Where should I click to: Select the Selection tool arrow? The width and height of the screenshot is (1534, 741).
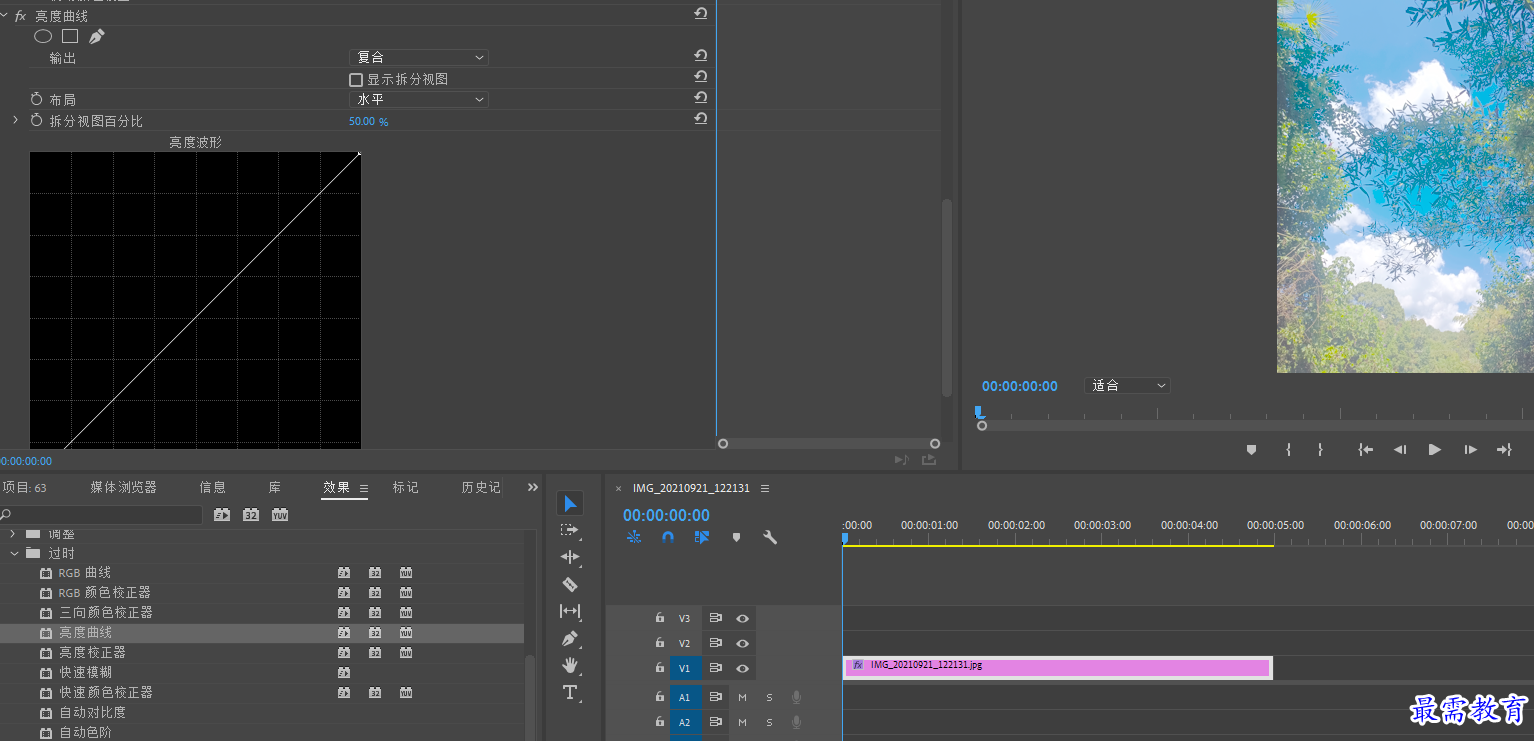[570, 503]
